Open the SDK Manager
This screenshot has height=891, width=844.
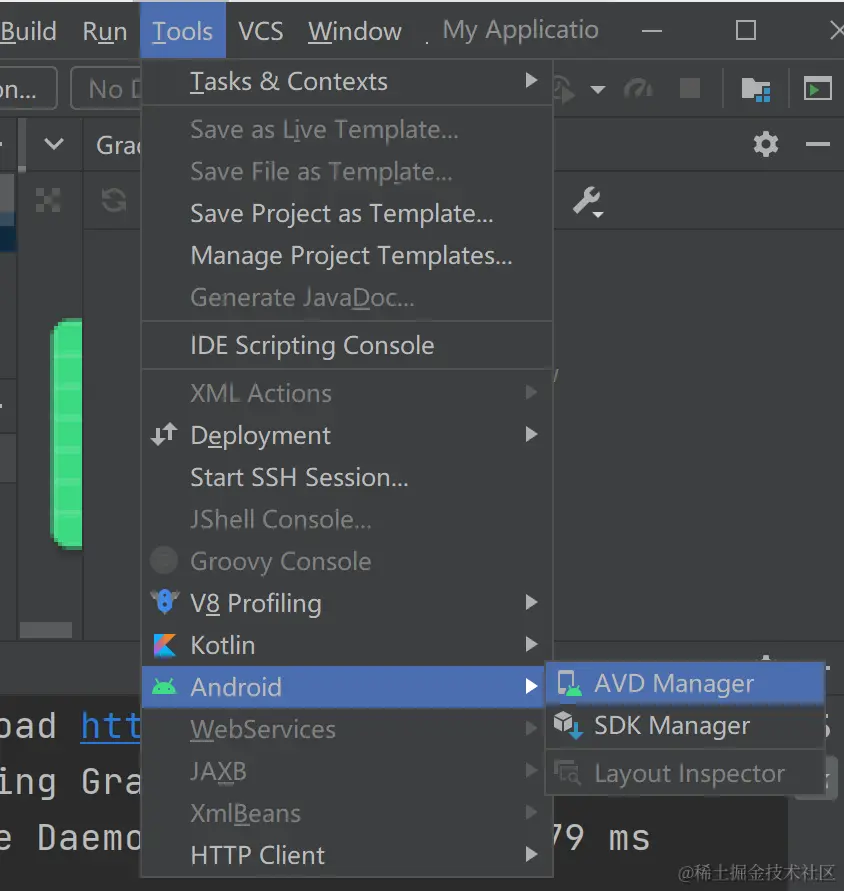point(685,726)
